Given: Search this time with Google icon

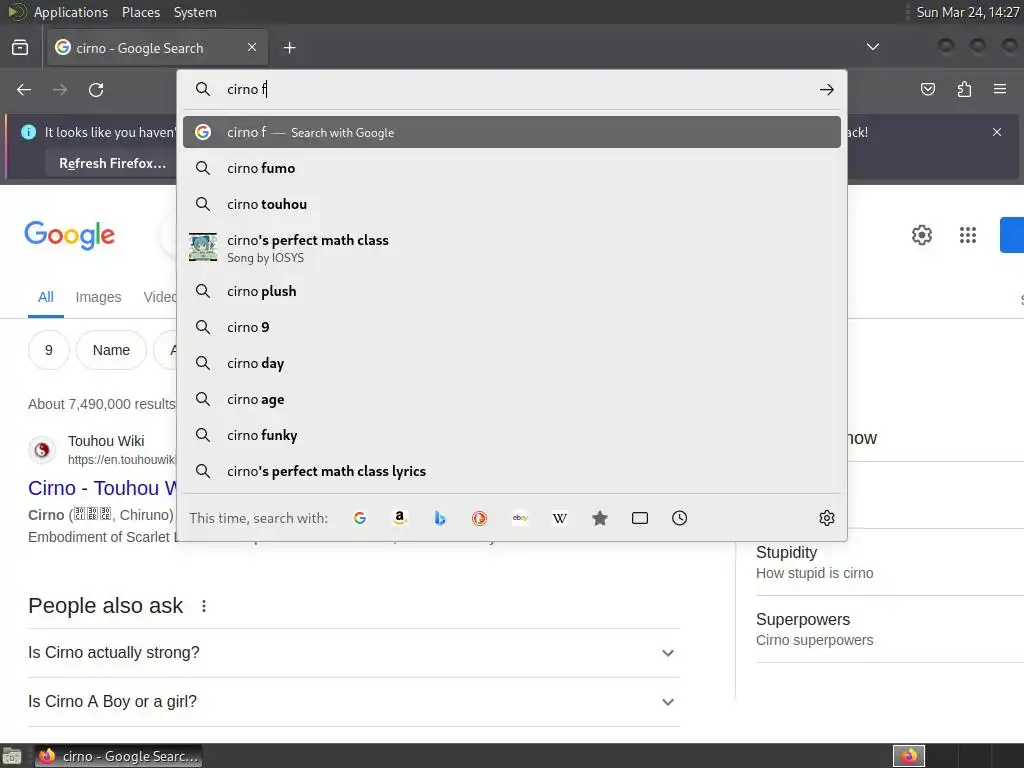Looking at the screenshot, I should point(360,518).
